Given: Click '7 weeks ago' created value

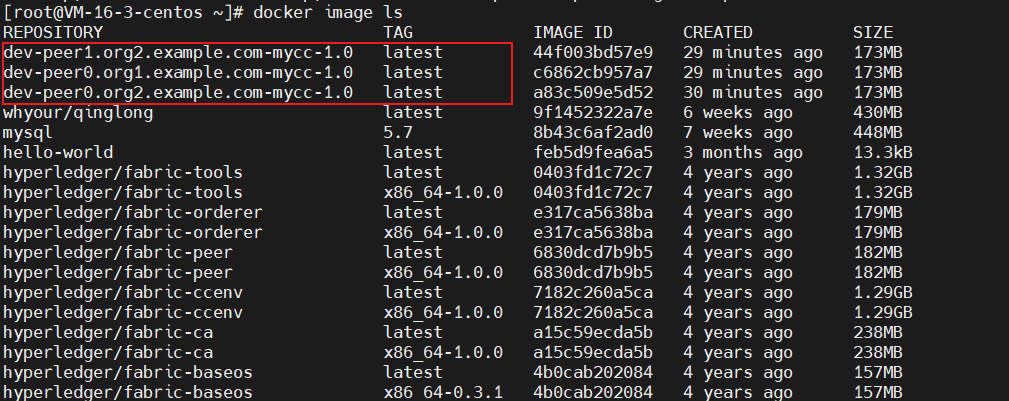Looking at the screenshot, I should [x=738, y=133].
